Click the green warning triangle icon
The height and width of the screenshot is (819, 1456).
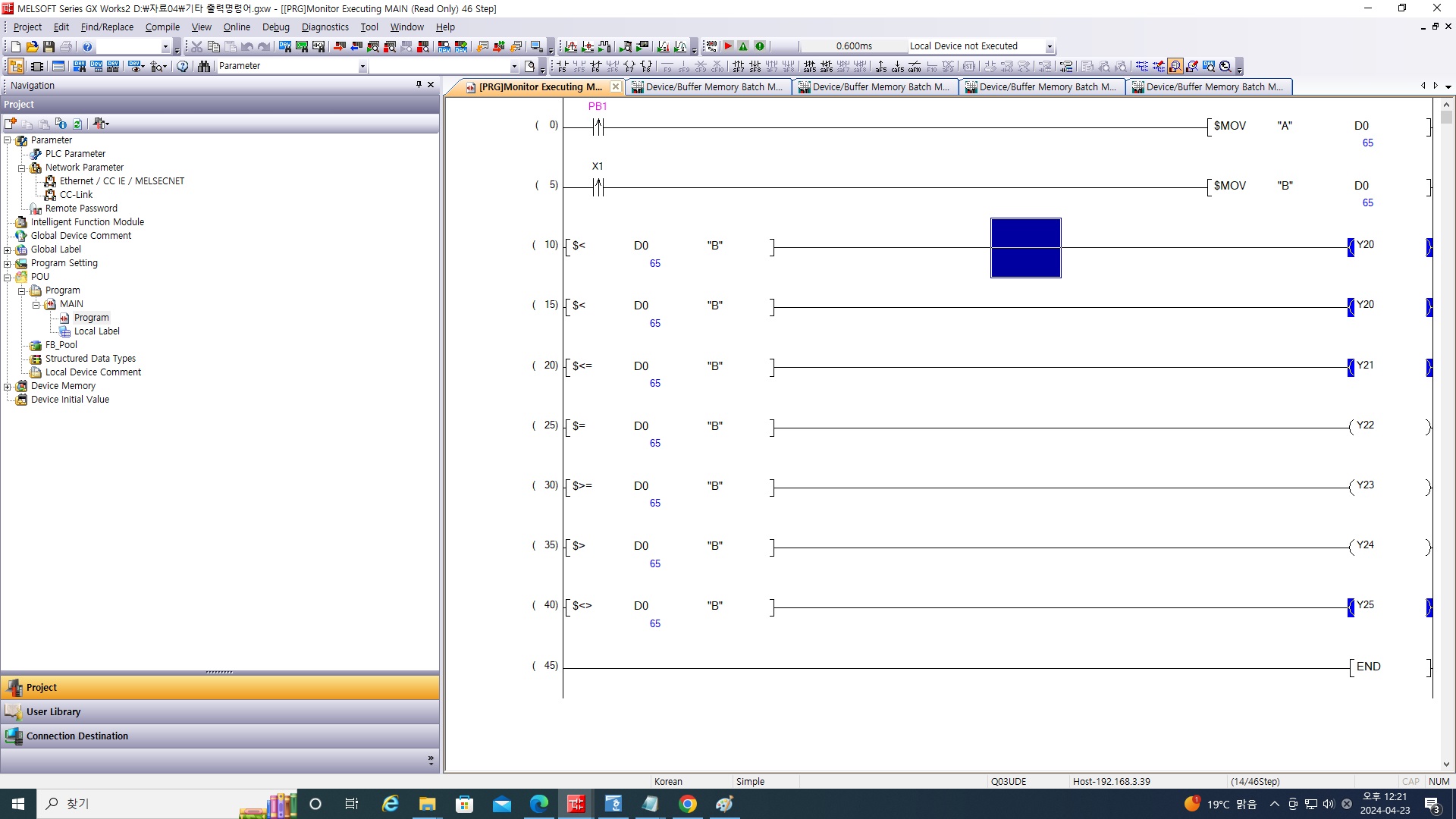pyautogui.click(x=744, y=46)
